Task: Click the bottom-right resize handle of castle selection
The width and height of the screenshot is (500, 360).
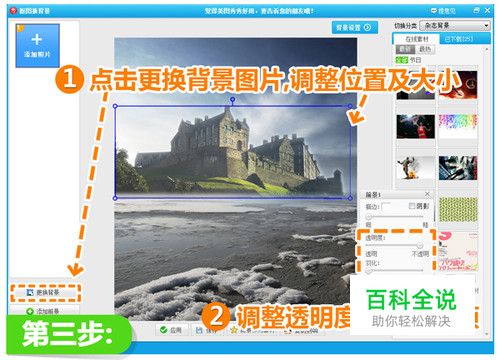Action: [x=350, y=198]
